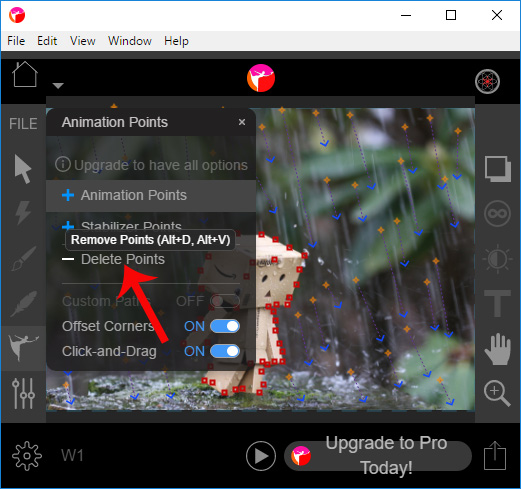Click the W1 label in bottom bar
Image resolution: width=521 pixels, height=489 pixels.
click(72, 456)
